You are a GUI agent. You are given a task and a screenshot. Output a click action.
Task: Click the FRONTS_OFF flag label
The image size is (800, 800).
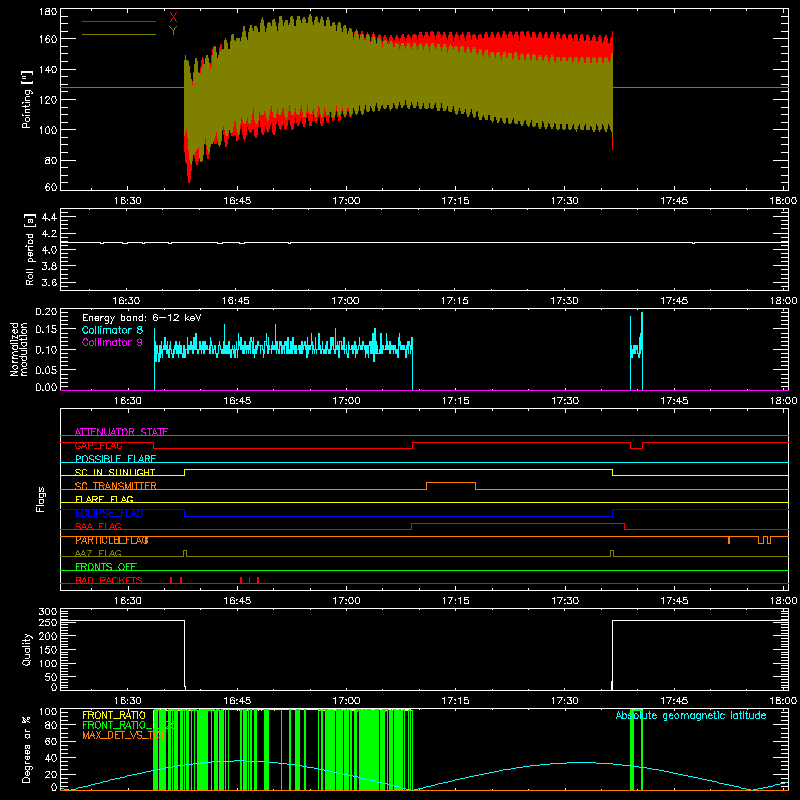point(106,567)
